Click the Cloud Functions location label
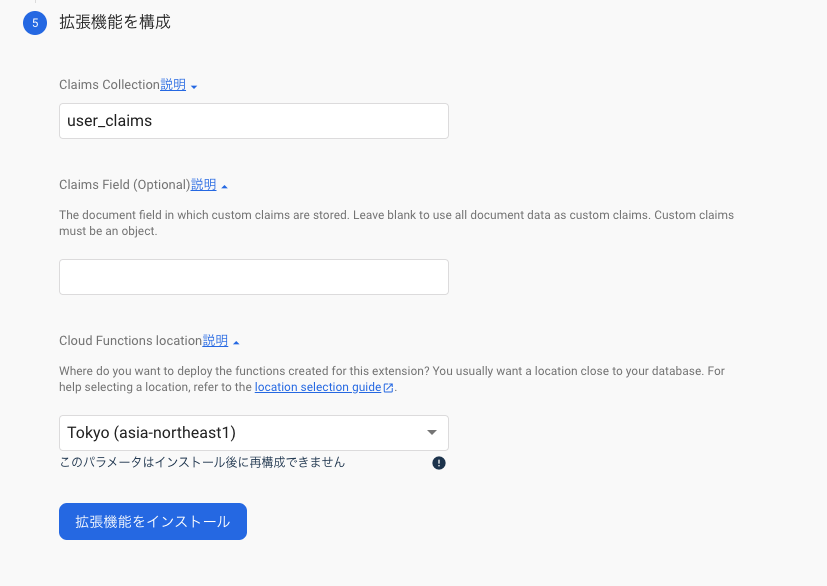The height and width of the screenshot is (586, 827). coord(130,341)
